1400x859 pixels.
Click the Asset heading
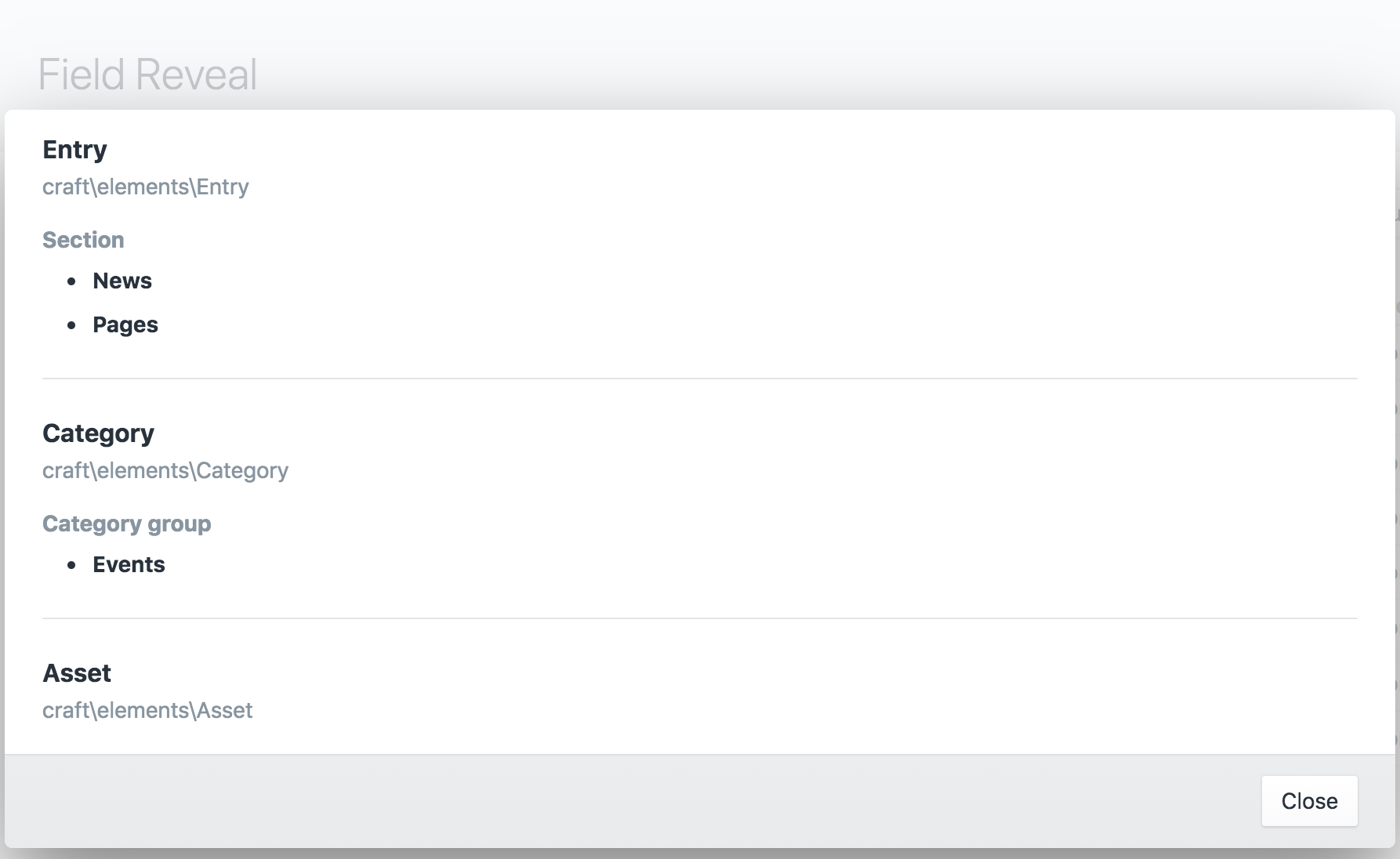(77, 673)
